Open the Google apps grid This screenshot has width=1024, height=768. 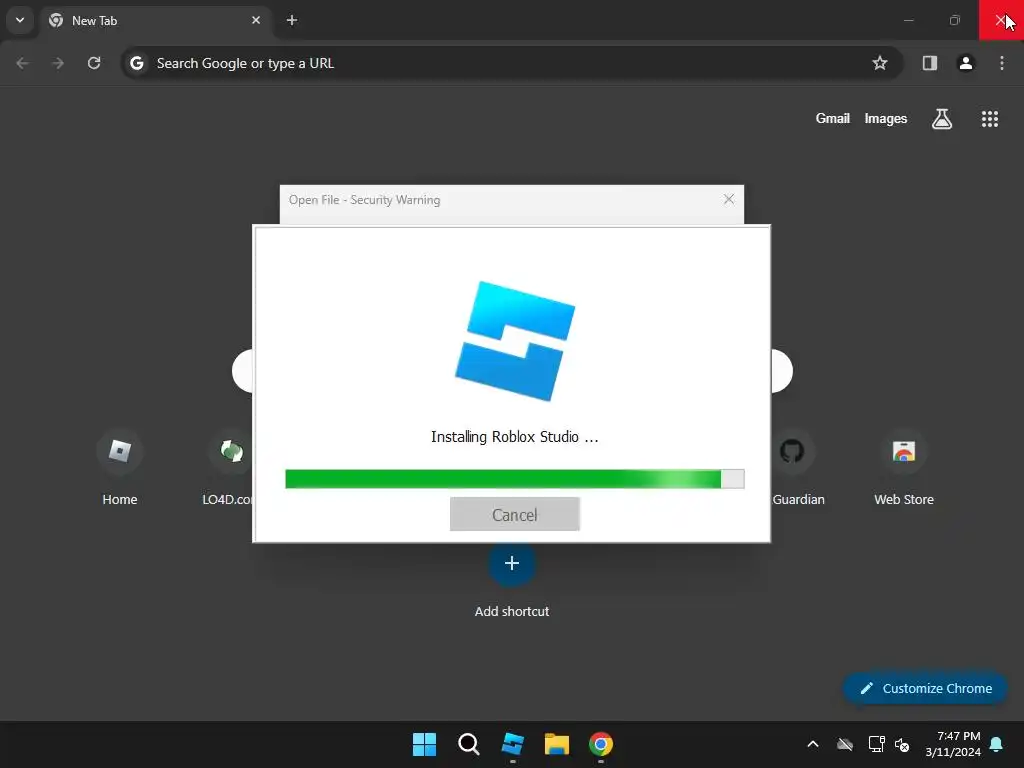click(989, 119)
